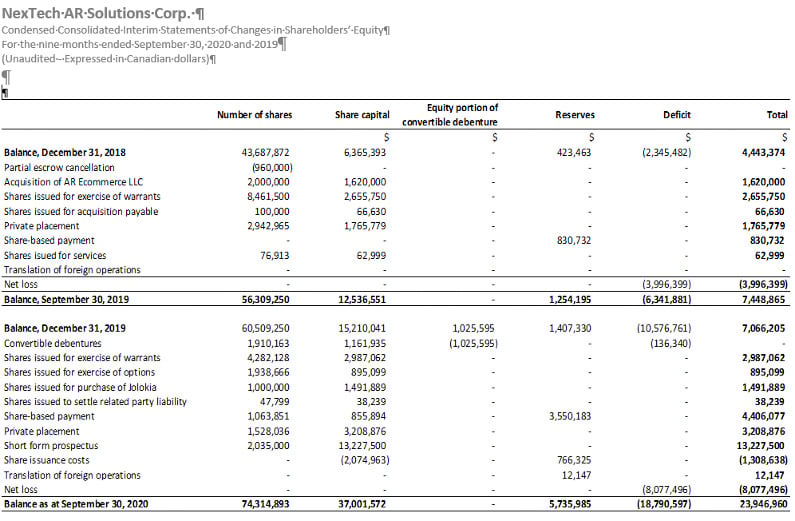Click the (10,576,761) deficit cell
The width and height of the screenshot is (795, 521).
(664, 328)
